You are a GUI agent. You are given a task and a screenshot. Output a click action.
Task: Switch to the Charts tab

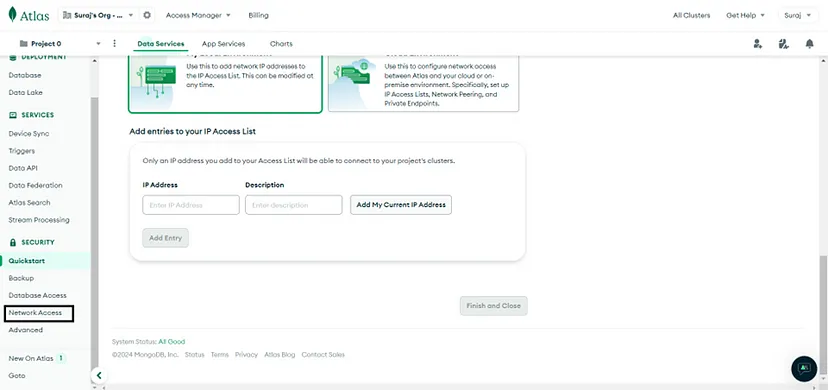pyautogui.click(x=281, y=44)
